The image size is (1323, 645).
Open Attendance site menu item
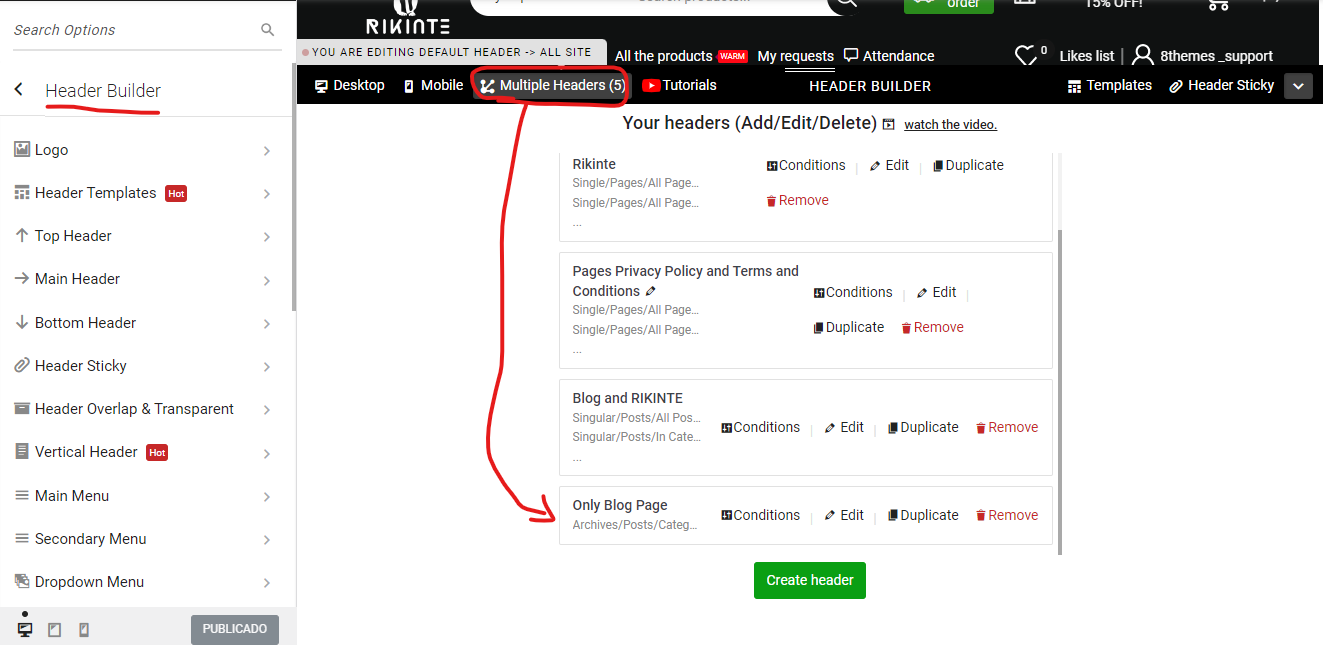coord(889,56)
